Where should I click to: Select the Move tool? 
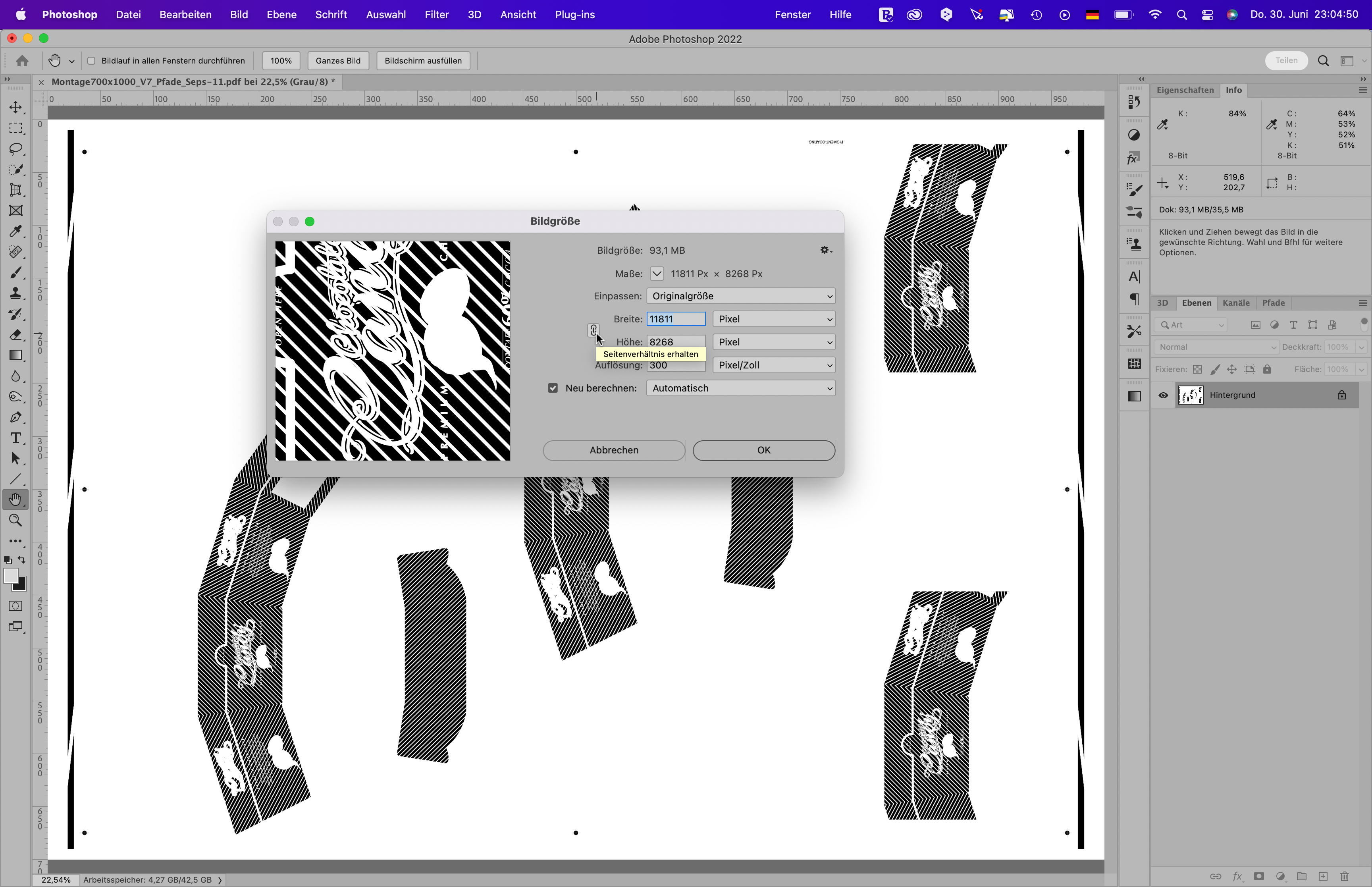(15, 107)
